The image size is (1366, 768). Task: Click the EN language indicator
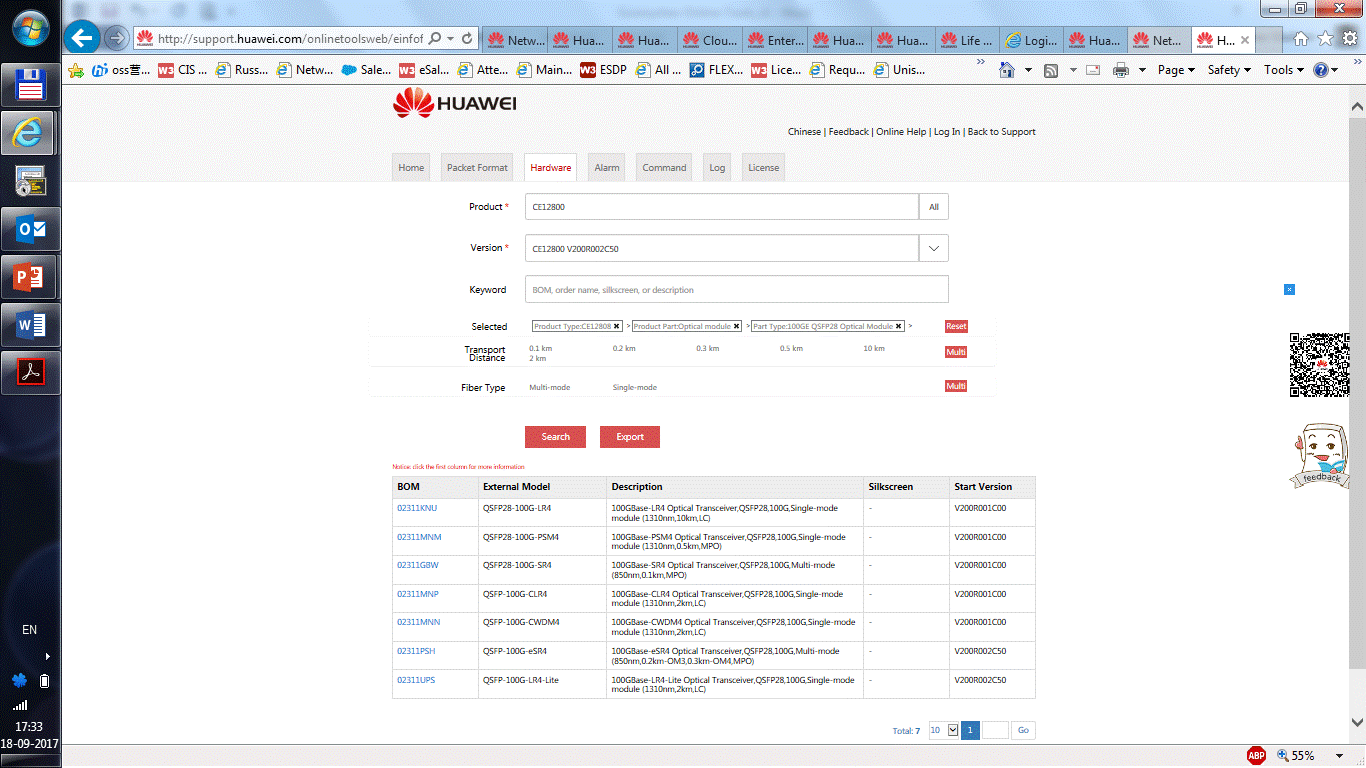tap(29, 630)
